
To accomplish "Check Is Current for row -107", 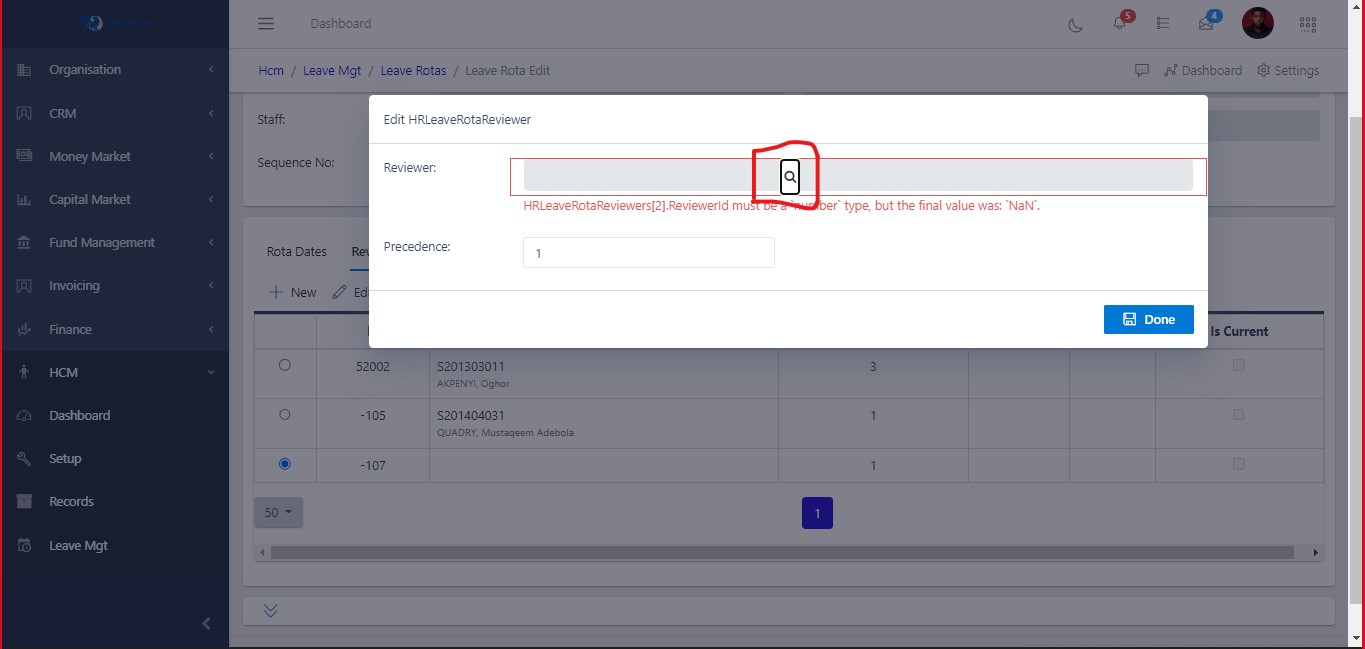I will tap(1239, 464).
